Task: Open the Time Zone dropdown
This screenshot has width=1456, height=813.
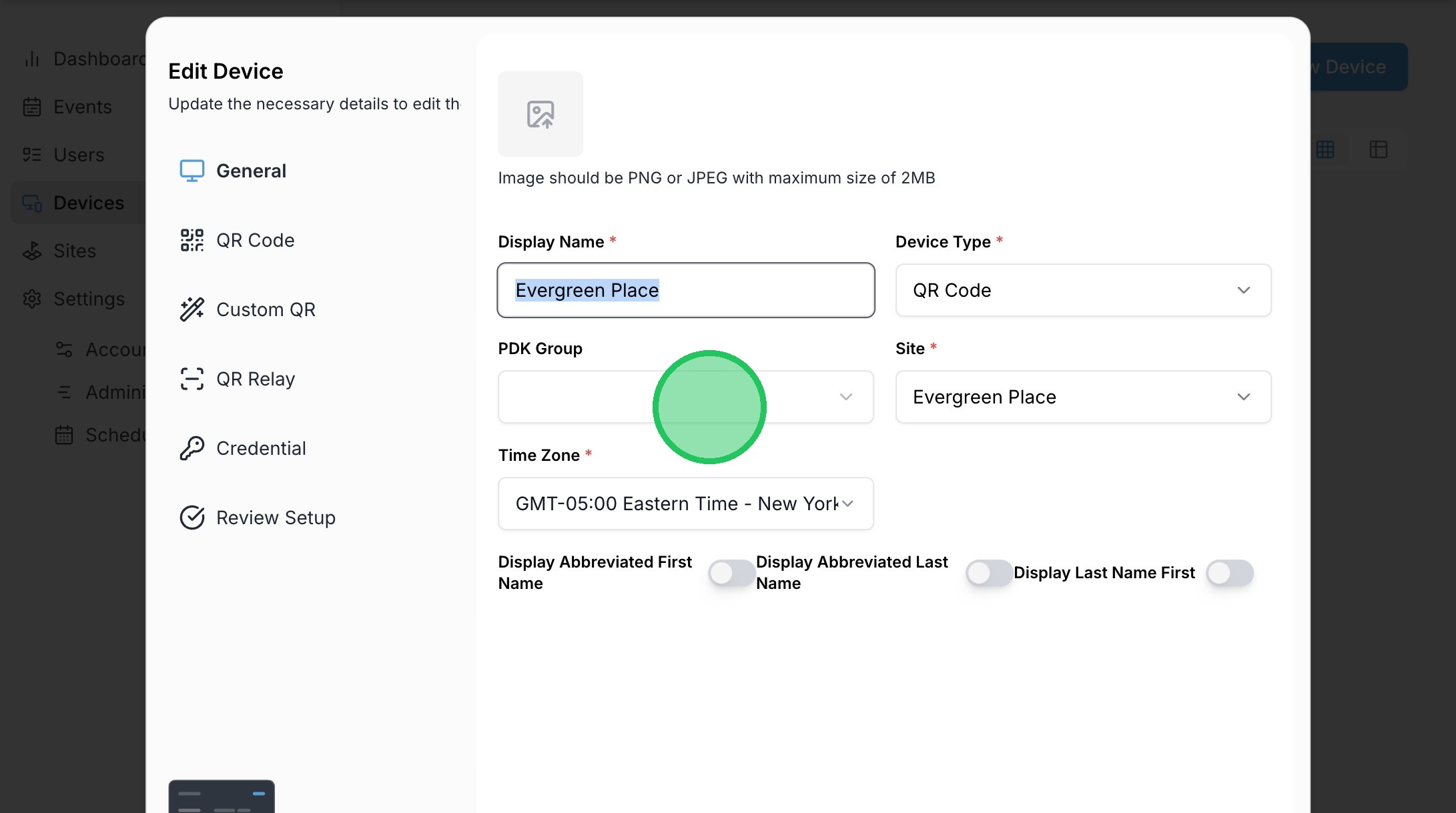Action: coord(685,504)
